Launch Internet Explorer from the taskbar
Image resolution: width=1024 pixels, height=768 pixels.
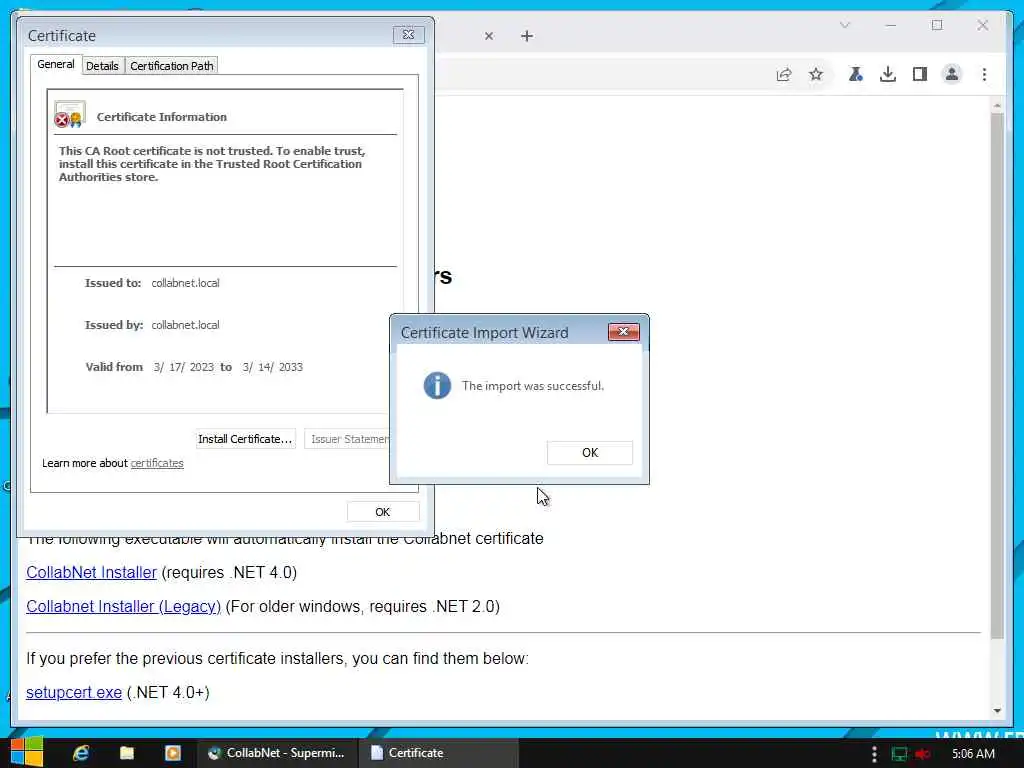(x=81, y=753)
